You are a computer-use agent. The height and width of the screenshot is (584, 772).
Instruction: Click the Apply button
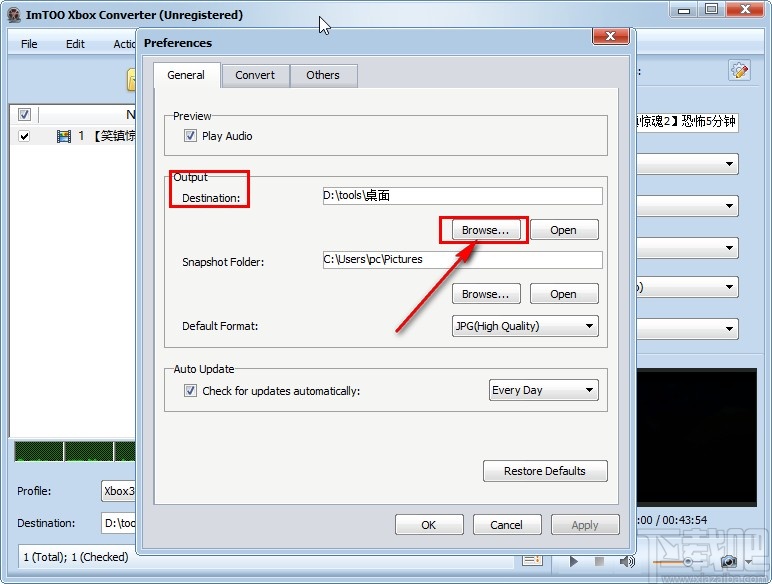click(x=585, y=525)
